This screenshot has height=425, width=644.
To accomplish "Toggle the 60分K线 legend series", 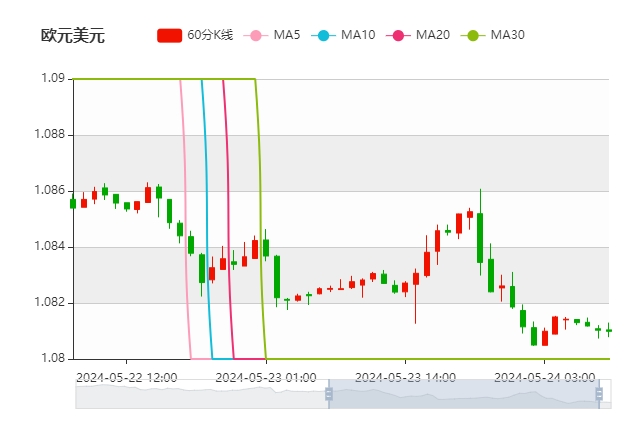I will click(195, 35).
